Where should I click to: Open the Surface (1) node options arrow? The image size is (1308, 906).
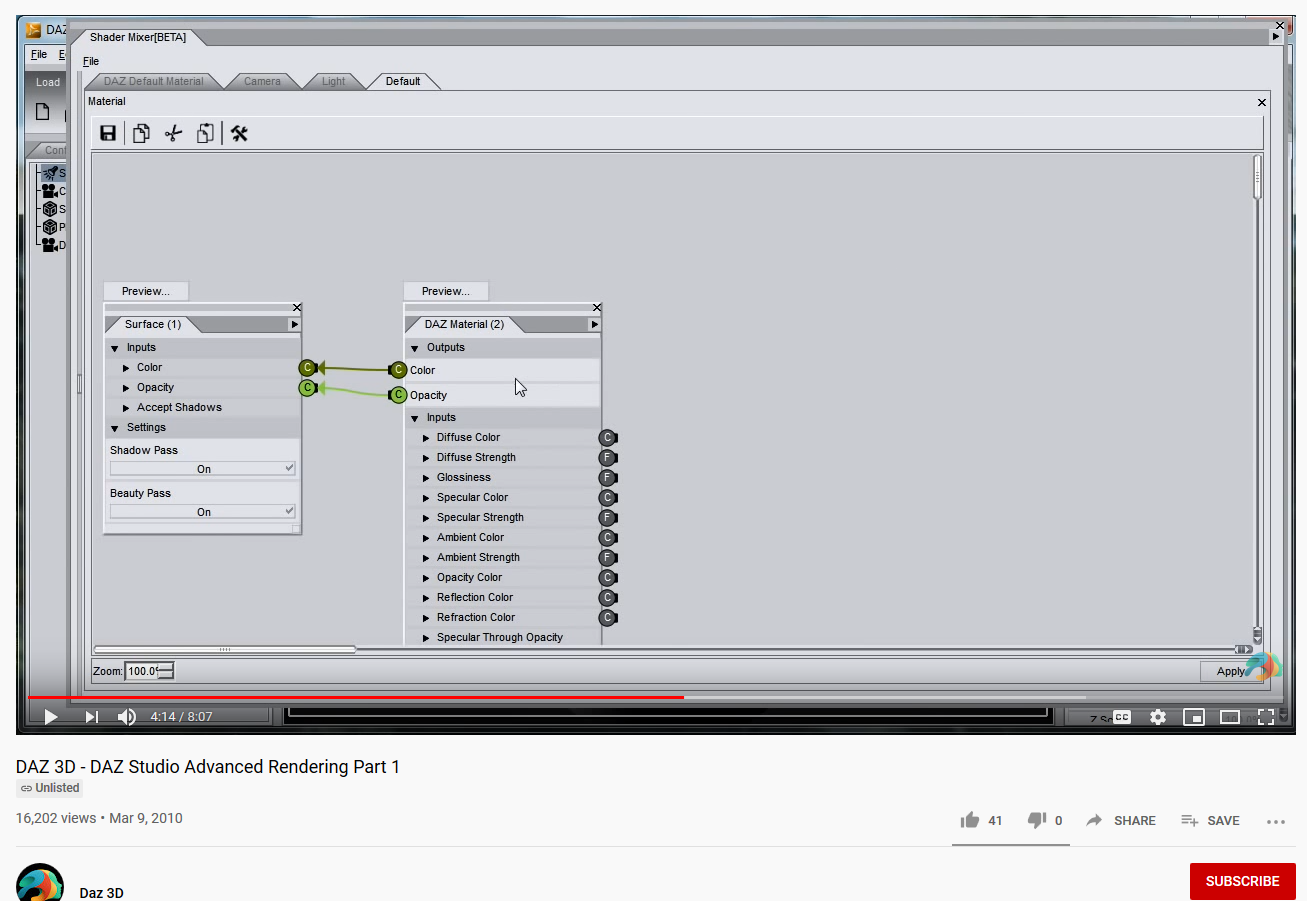click(x=294, y=324)
